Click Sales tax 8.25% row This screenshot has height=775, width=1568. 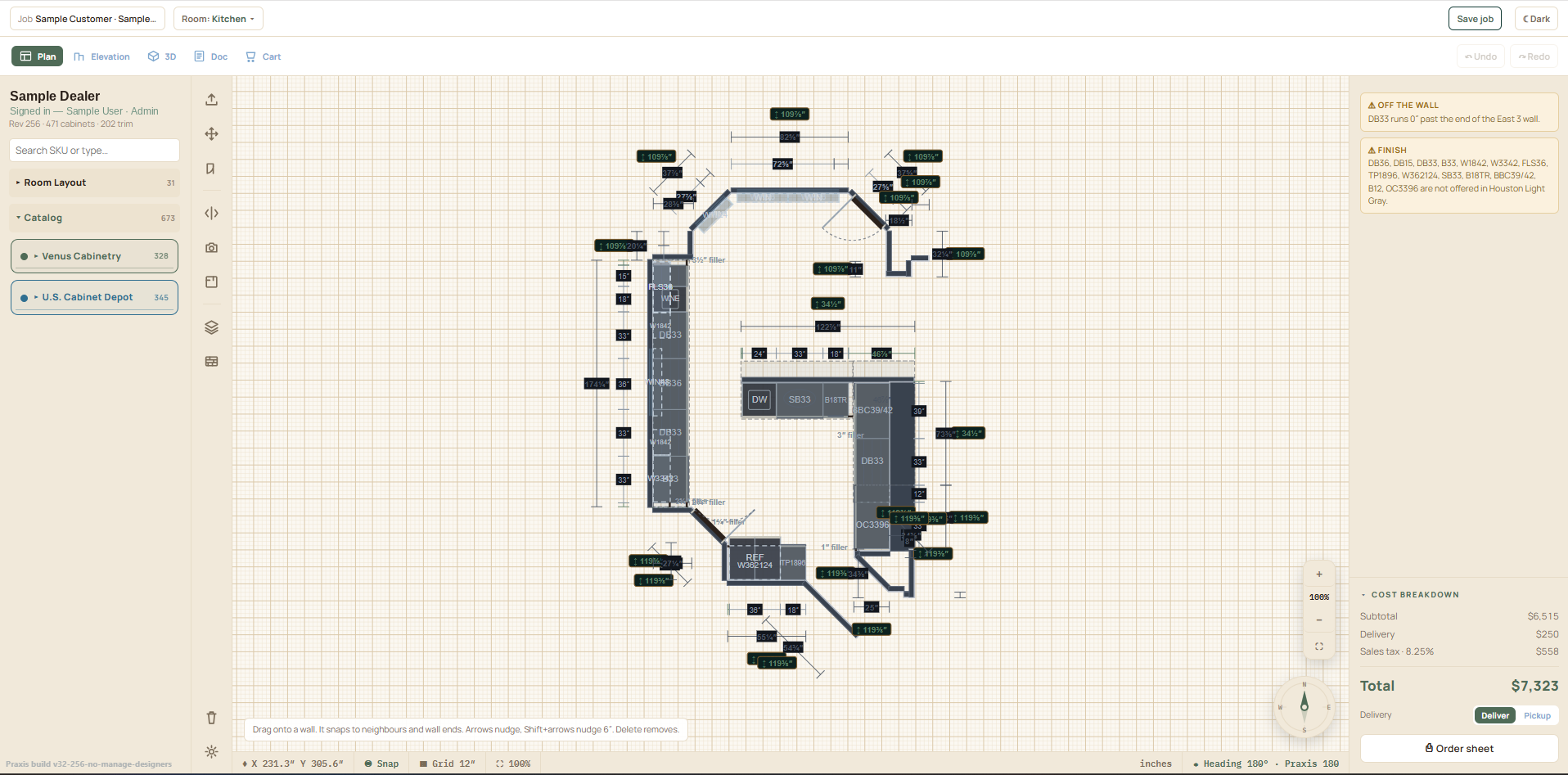1459,651
